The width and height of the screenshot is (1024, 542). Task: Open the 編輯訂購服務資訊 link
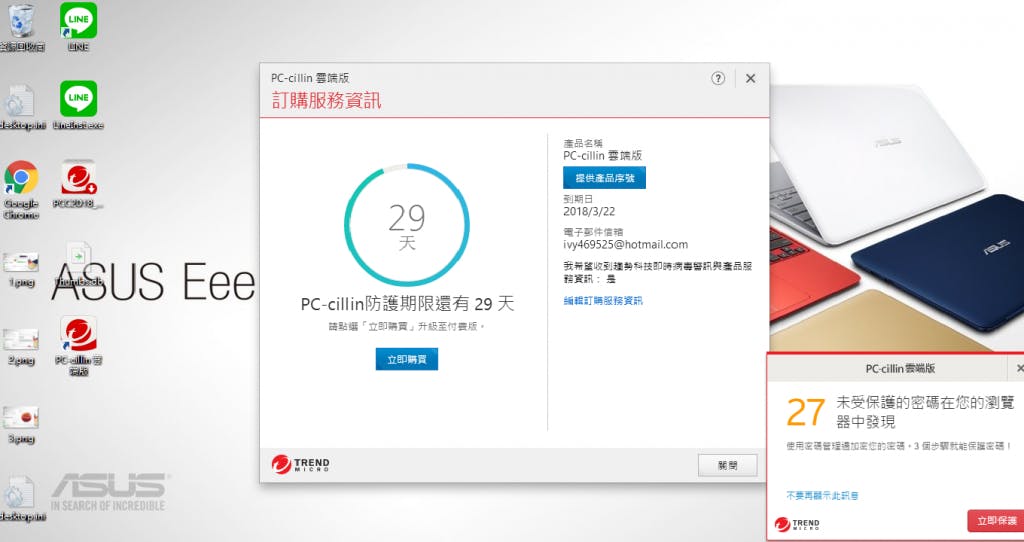click(x=603, y=301)
